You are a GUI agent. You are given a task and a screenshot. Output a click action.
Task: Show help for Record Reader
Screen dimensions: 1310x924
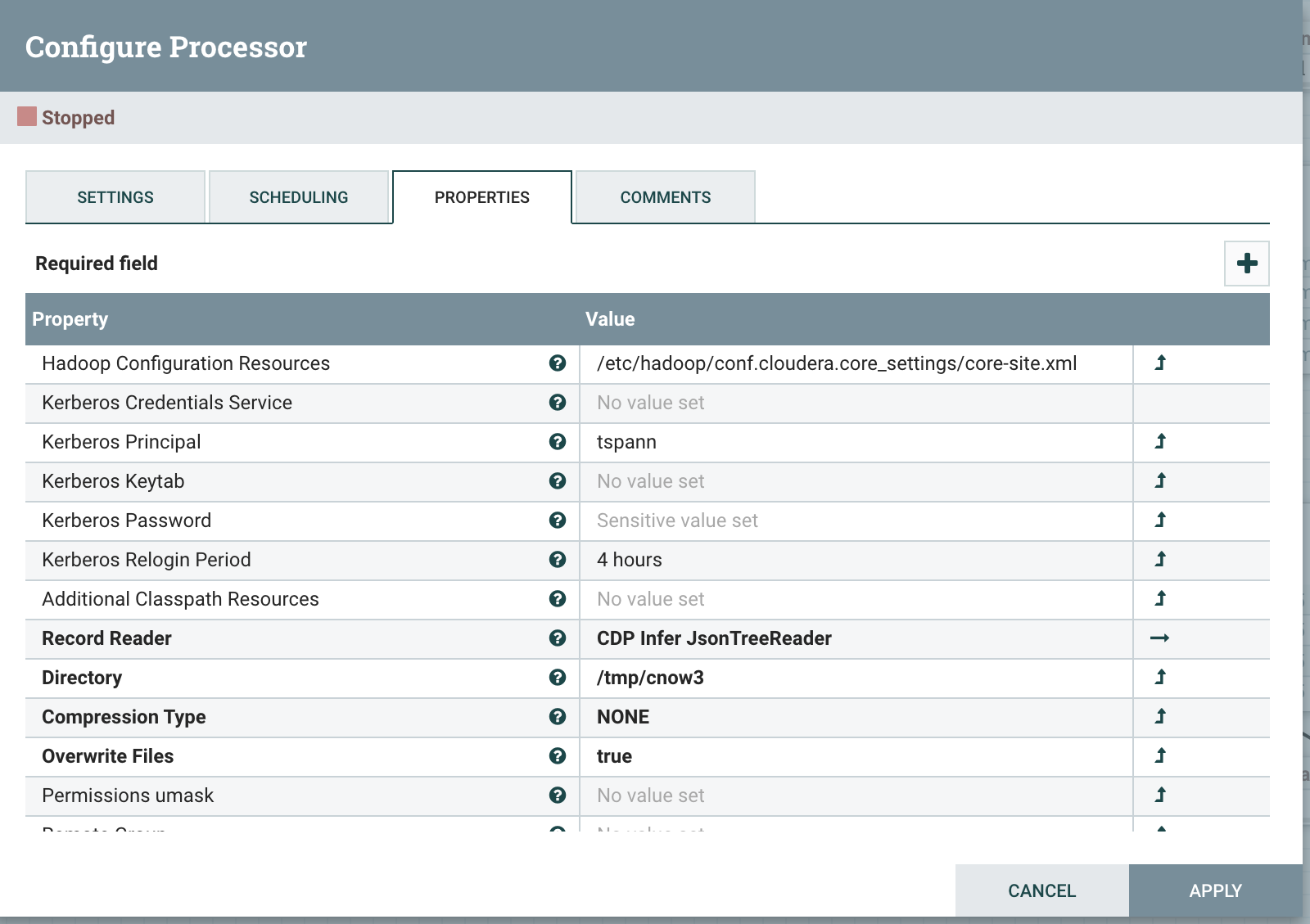coord(558,638)
